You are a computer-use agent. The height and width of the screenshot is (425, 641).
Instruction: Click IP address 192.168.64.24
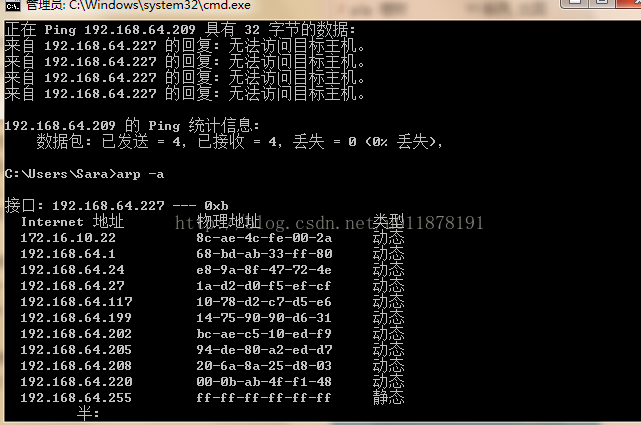72,269
